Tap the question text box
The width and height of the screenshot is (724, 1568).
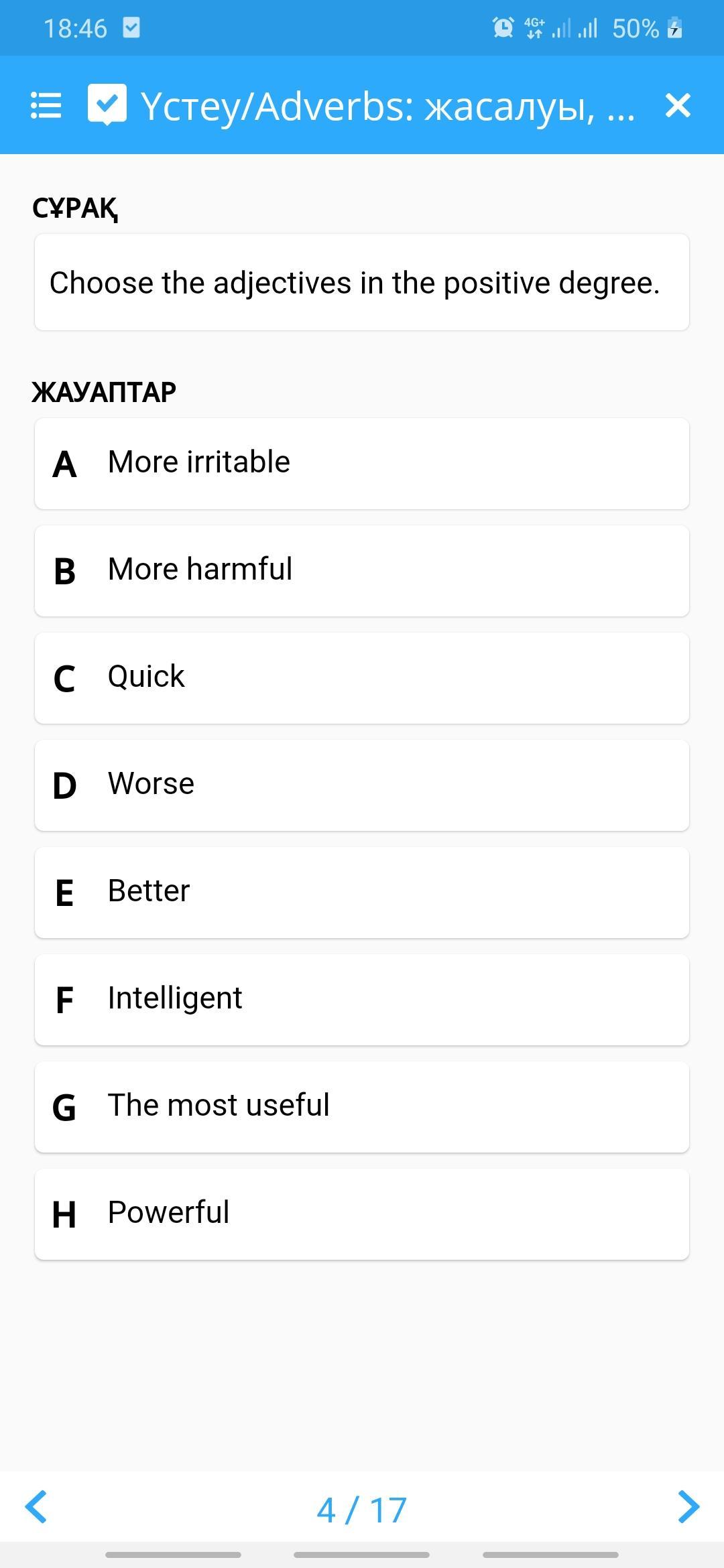(x=362, y=282)
